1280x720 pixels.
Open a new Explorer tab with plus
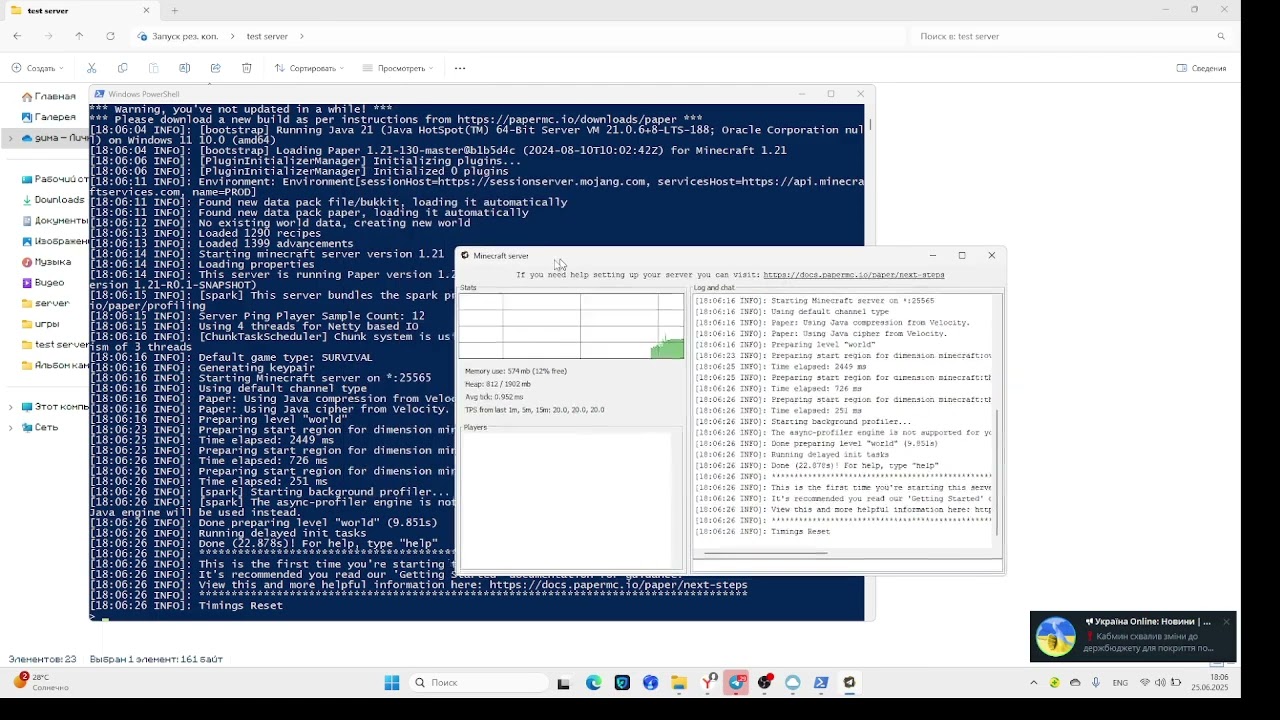click(x=174, y=10)
